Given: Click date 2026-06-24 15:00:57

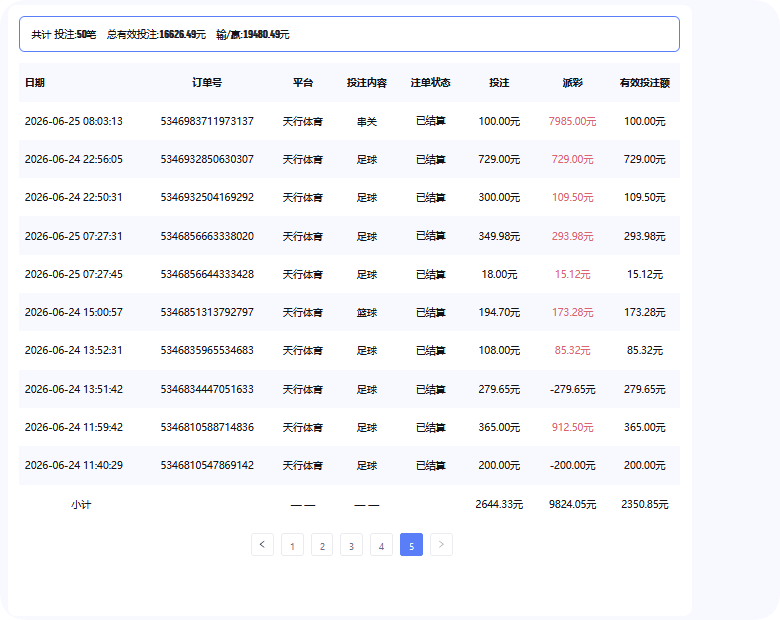Looking at the screenshot, I should (x=74, y=312).
